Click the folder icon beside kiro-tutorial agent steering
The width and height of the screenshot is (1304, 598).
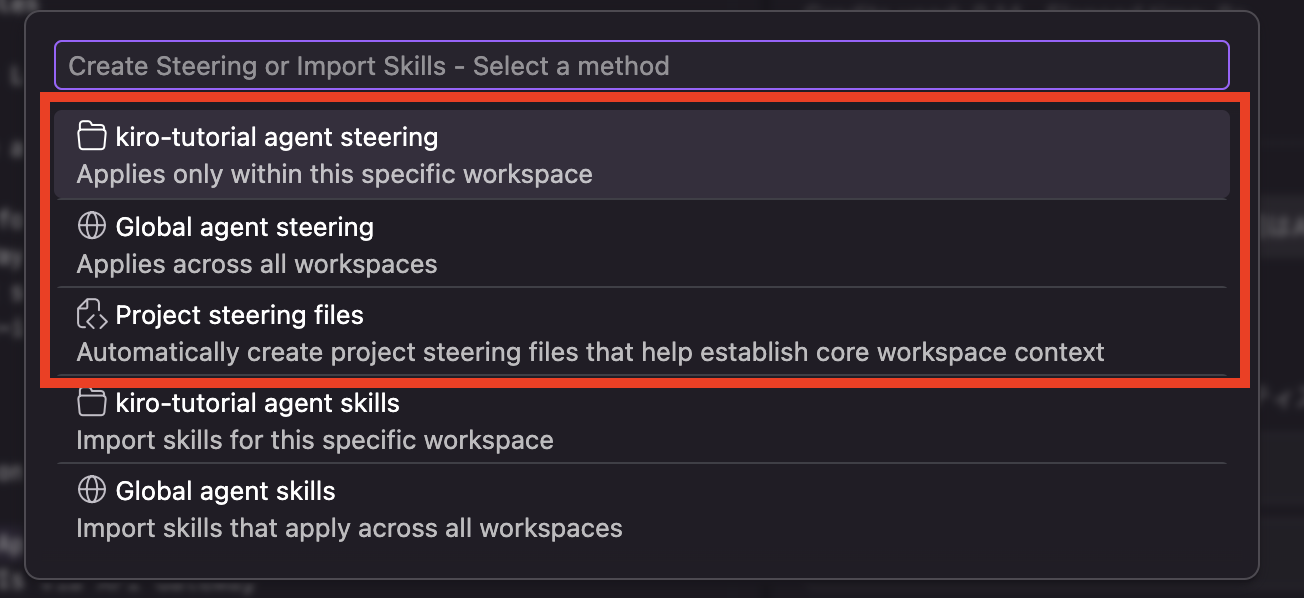[x=92, y=135]
